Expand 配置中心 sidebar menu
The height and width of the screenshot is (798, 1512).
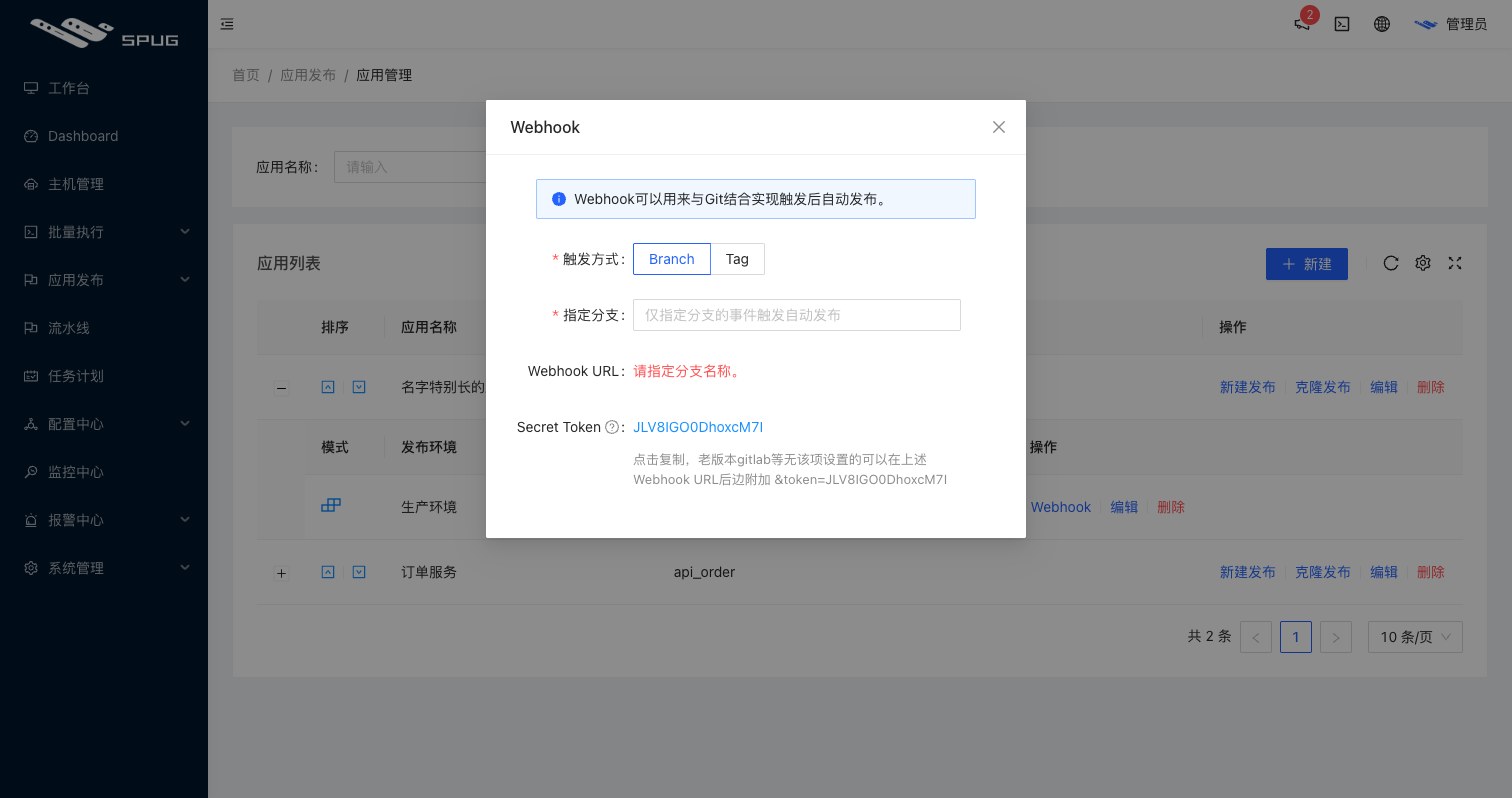point(104,424)
